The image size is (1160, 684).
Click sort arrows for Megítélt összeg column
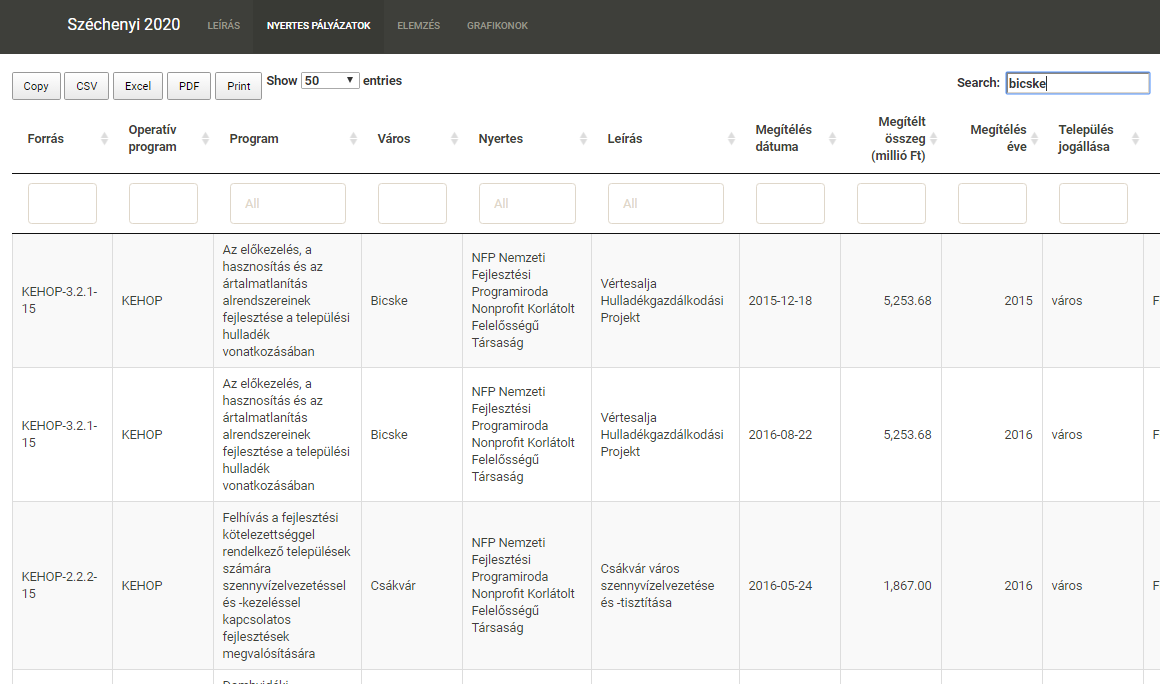[x=933, y=139]
